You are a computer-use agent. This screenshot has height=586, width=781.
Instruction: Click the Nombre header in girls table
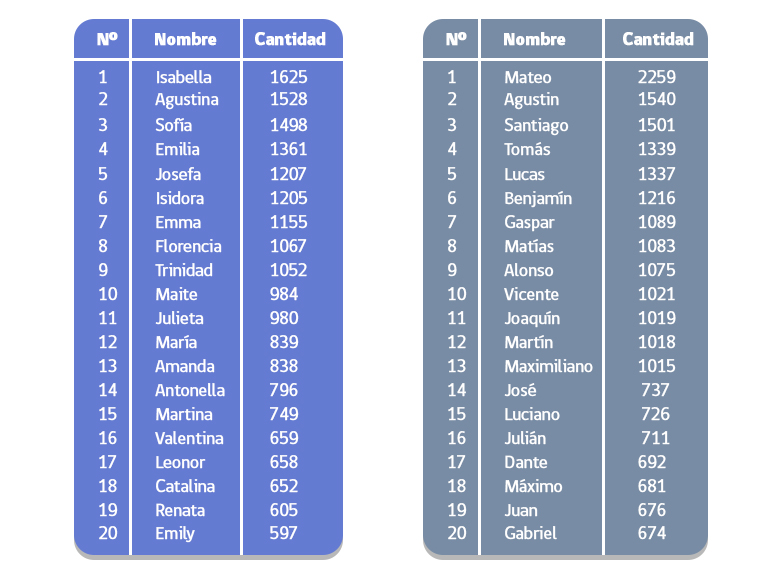point(185,40)
